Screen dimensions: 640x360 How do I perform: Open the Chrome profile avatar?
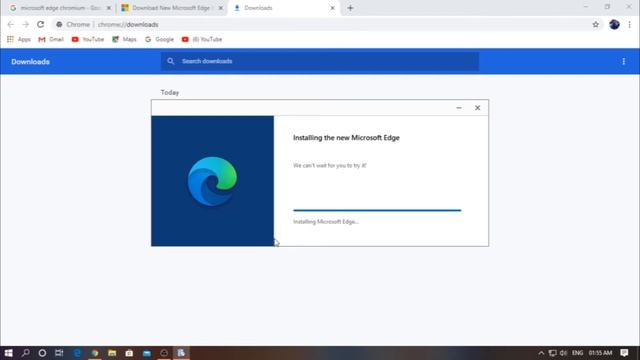pos(614,24)
